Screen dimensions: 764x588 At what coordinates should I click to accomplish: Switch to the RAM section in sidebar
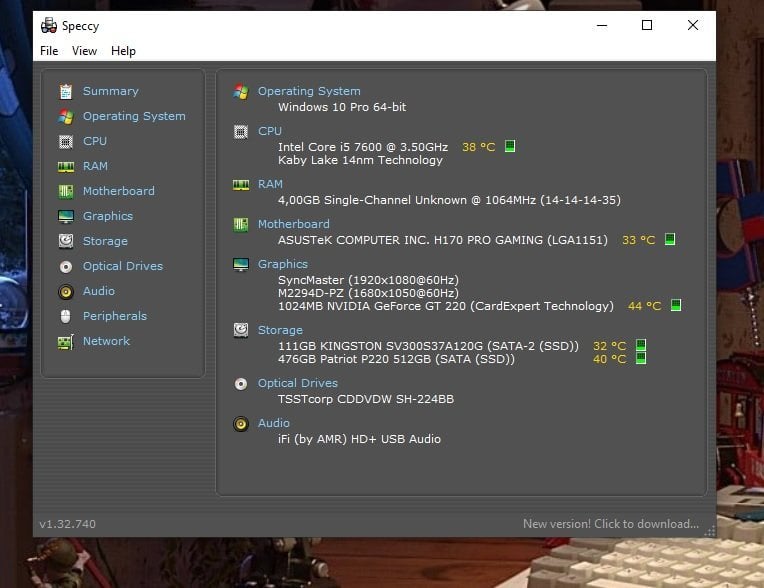pyautogui.click(x=95, y=166)
